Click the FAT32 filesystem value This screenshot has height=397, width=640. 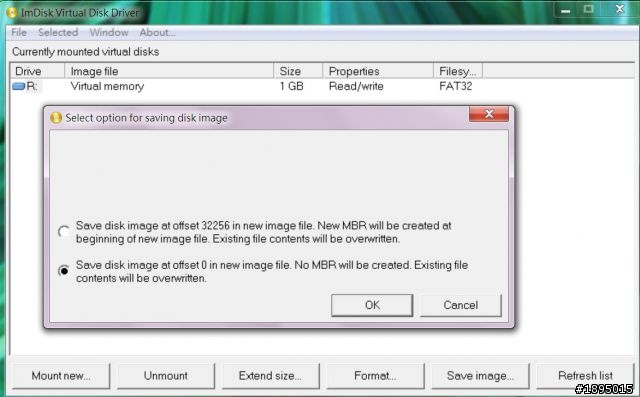[x=456, y=86]
